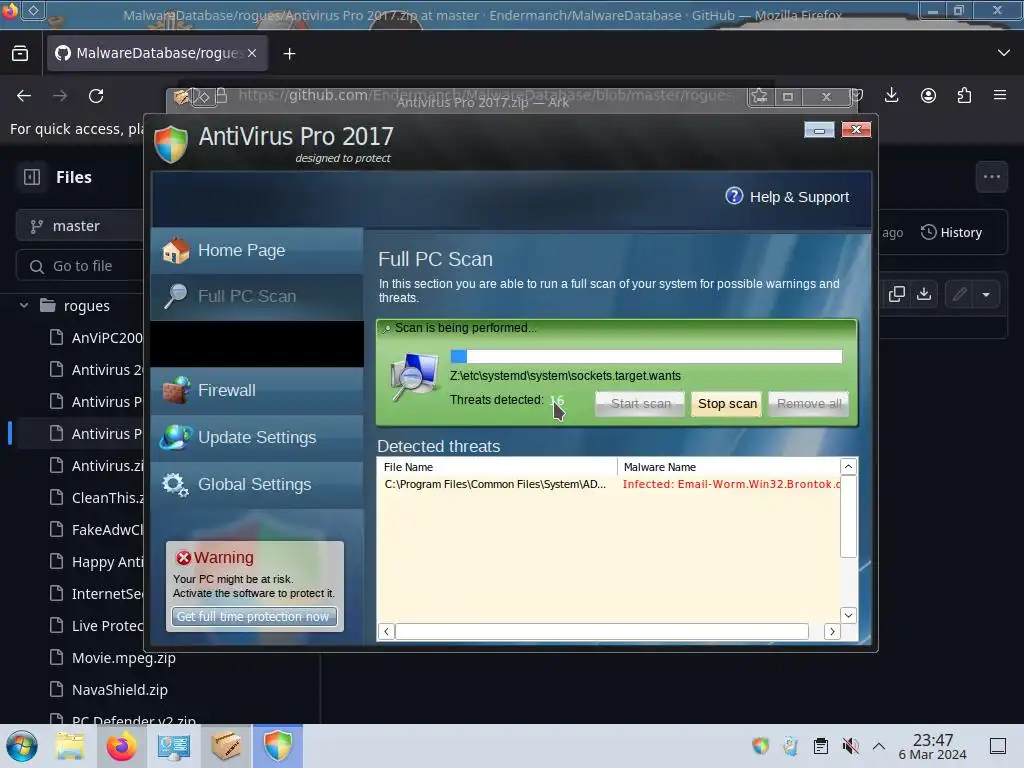
Task: Open a new Firefox tab
Action: tap(289, 54)
